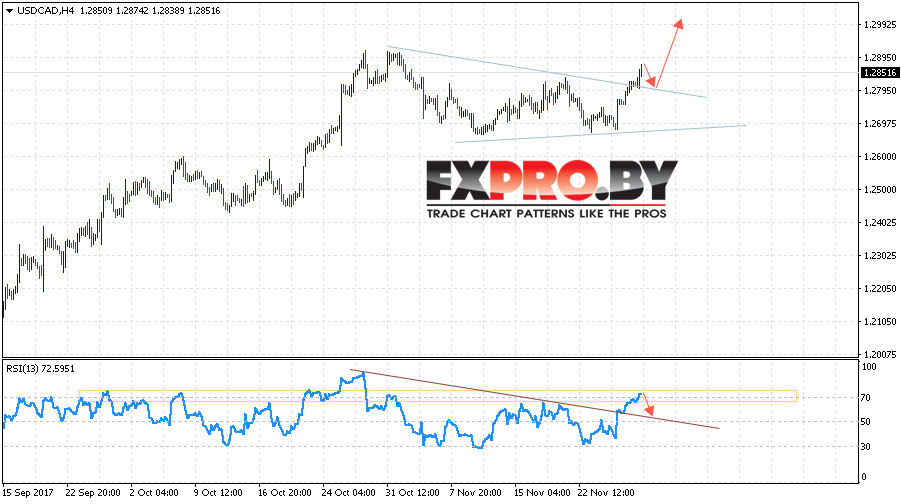This screenshot has height=504, width=901.
Task: Select the price scale label 1.21050
Action: (880, 321)
